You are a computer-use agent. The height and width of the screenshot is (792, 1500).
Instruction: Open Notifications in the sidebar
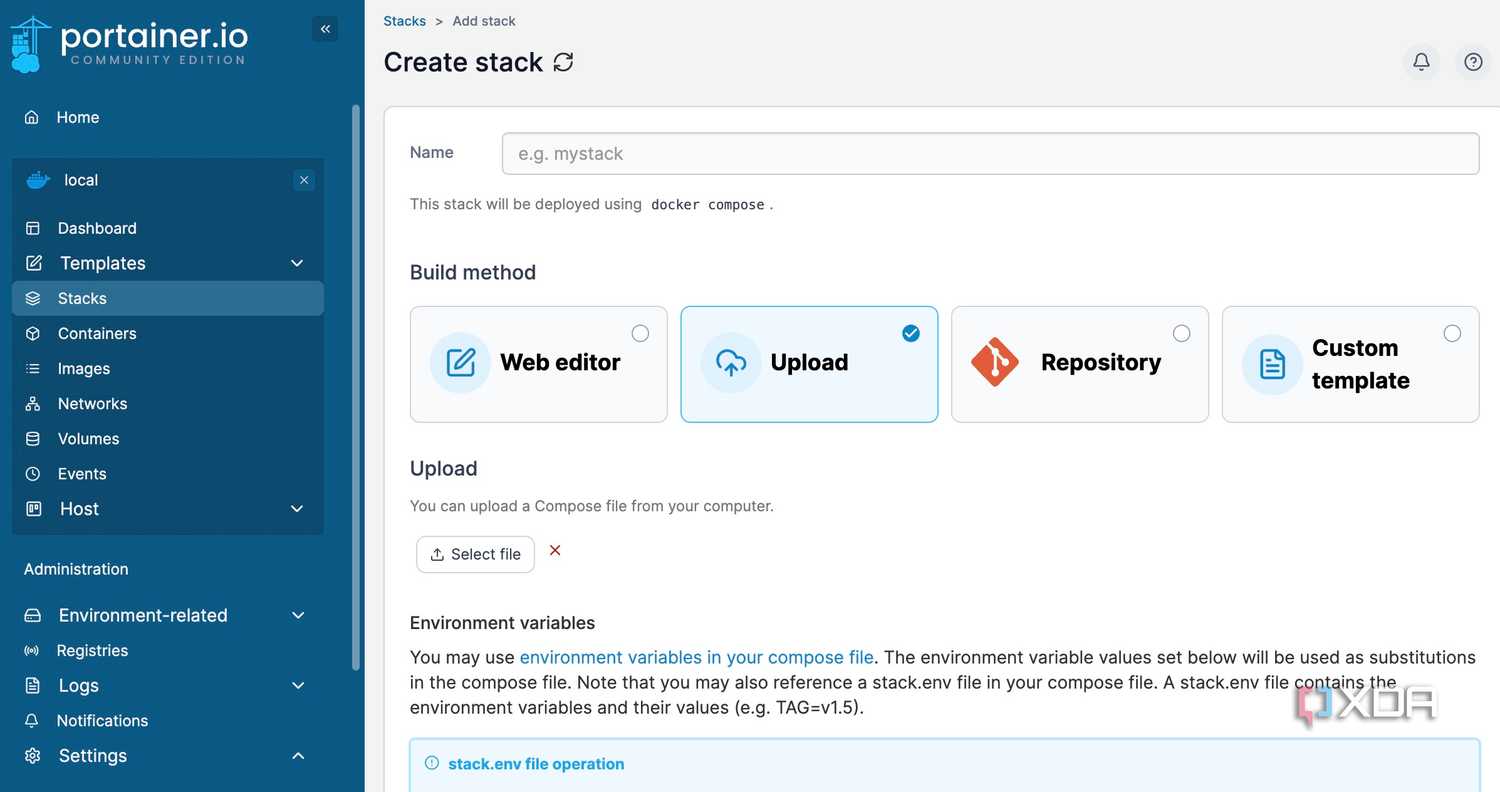click(x=168, y=720)
